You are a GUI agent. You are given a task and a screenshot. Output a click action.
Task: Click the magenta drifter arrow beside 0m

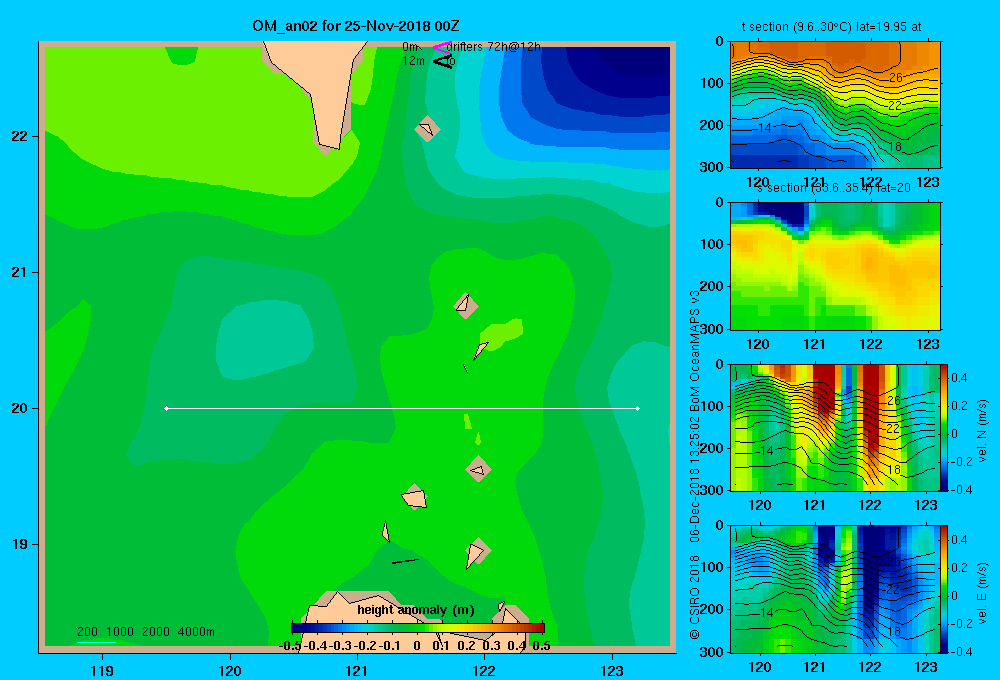(x=442, y=47)
